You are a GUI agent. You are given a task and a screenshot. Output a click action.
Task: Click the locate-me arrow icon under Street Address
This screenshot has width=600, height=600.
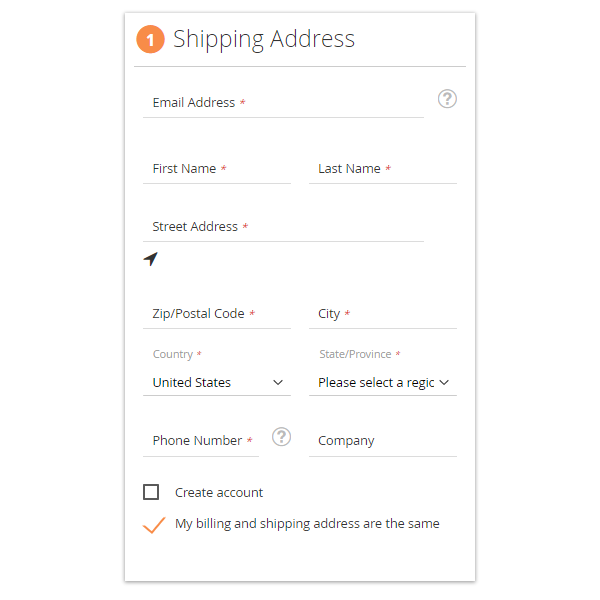click(151, 259)
